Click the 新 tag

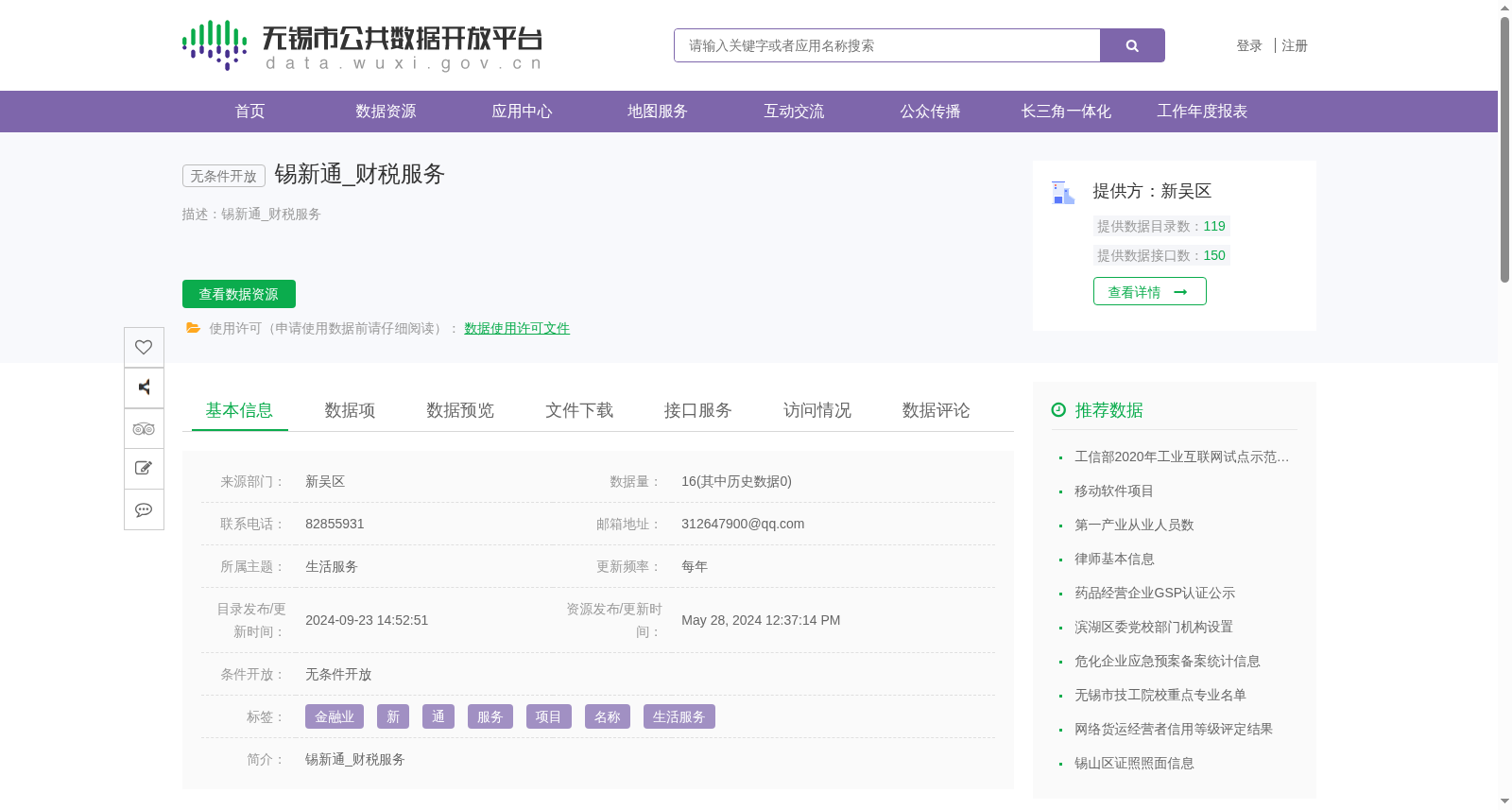tap(393, 716)
